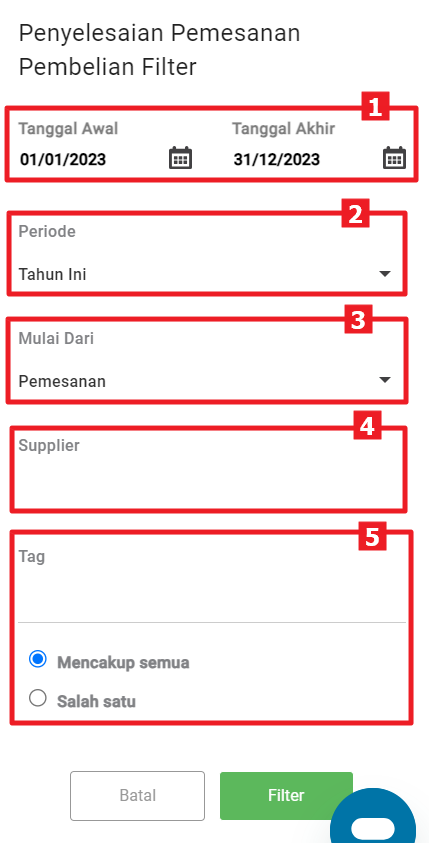
Task: Click the Batal button
Action: point(138,796)
